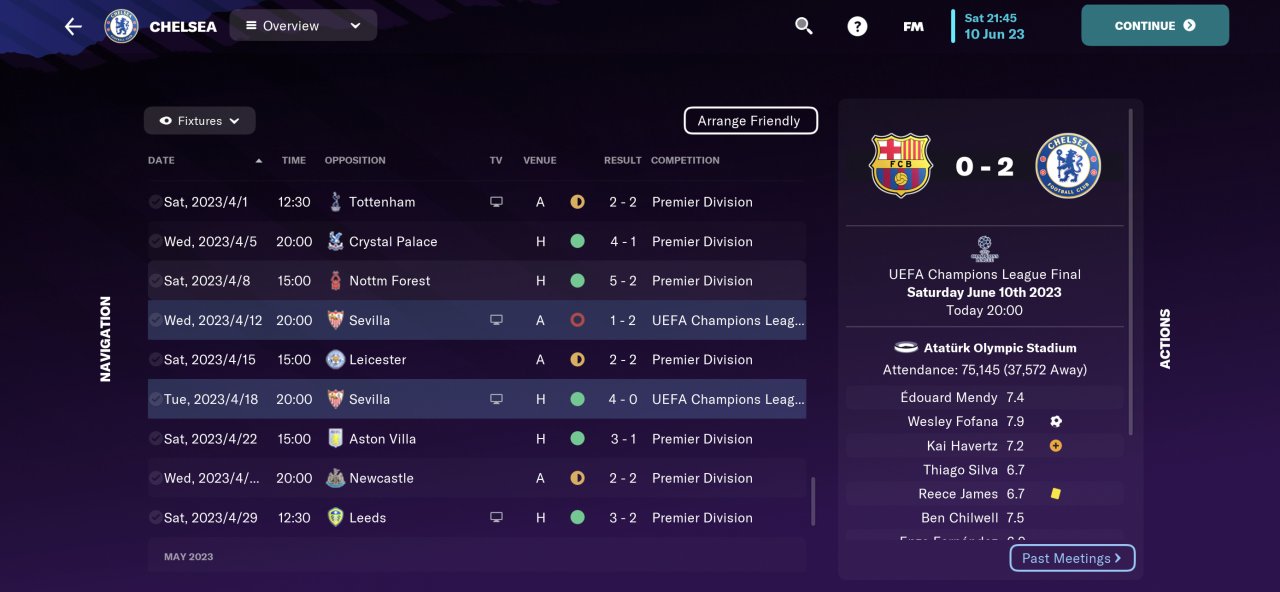The width and height of the screenshot is (1280, 592).
Task: Click the Arrange Friendly button
Action: (750, 121)
